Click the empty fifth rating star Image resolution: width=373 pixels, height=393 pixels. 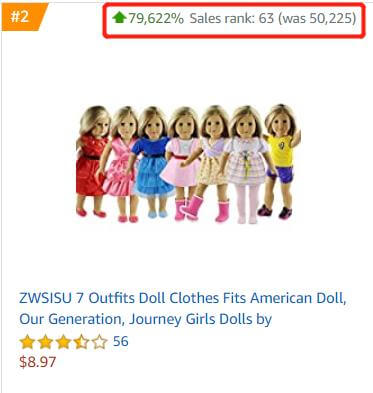pos(99,342)
